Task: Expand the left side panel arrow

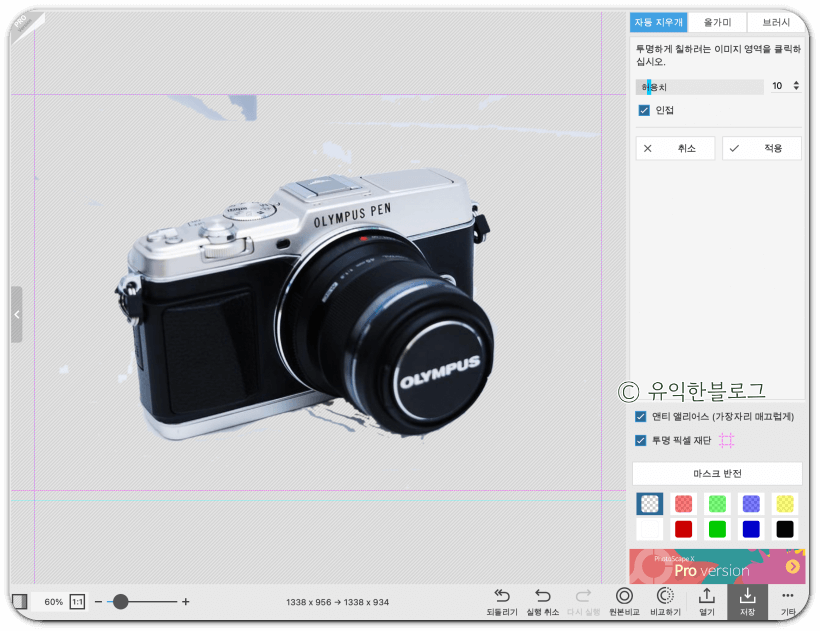Action: [17, 315]
